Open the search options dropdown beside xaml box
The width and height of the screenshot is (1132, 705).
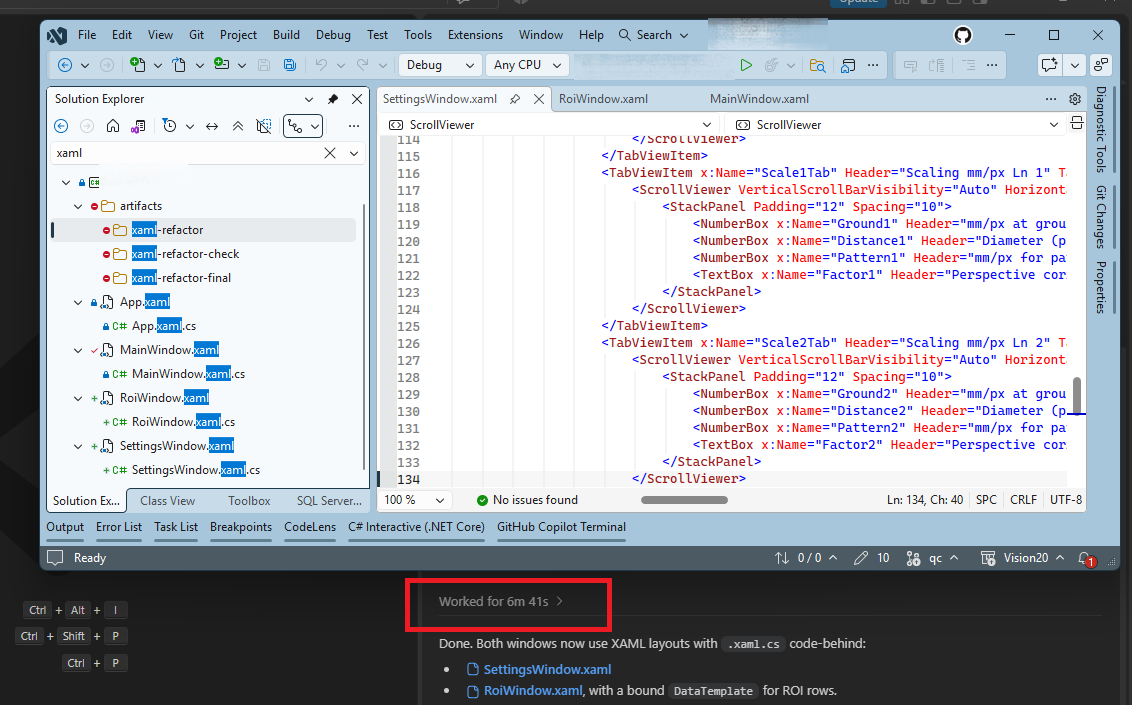coord(354,153)
